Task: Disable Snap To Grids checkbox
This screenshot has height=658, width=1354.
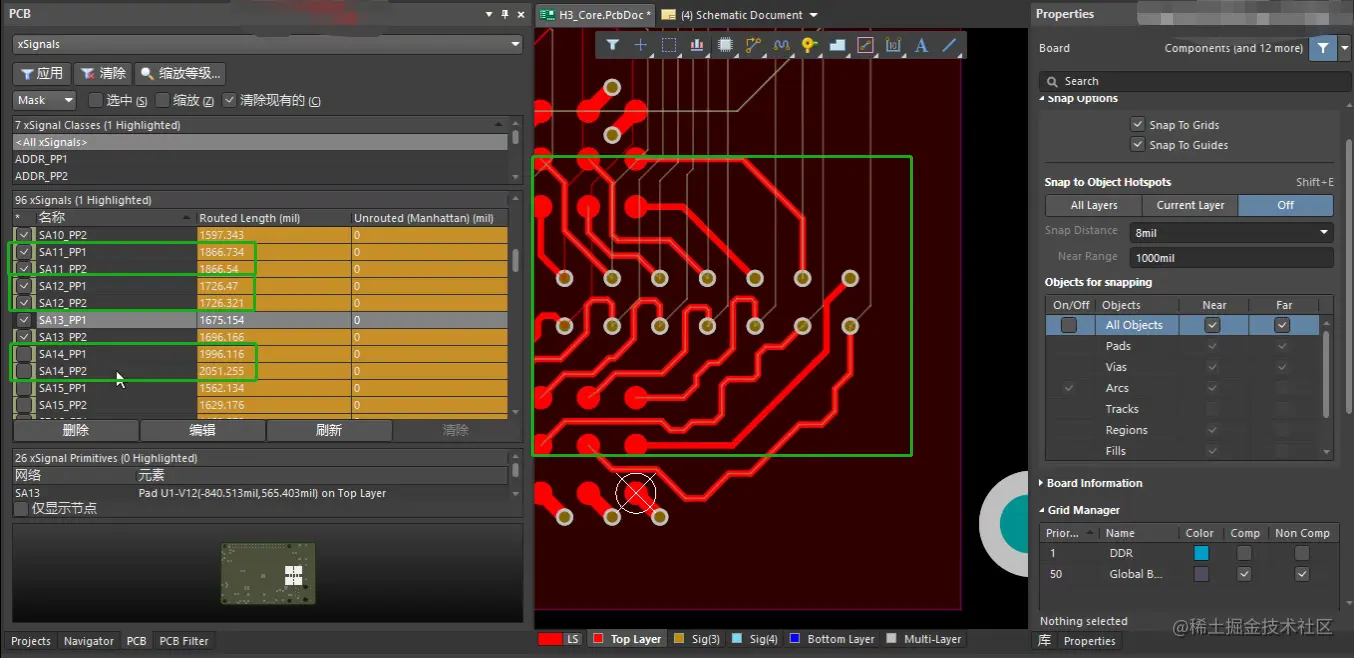Action: tap(1137, 124)
